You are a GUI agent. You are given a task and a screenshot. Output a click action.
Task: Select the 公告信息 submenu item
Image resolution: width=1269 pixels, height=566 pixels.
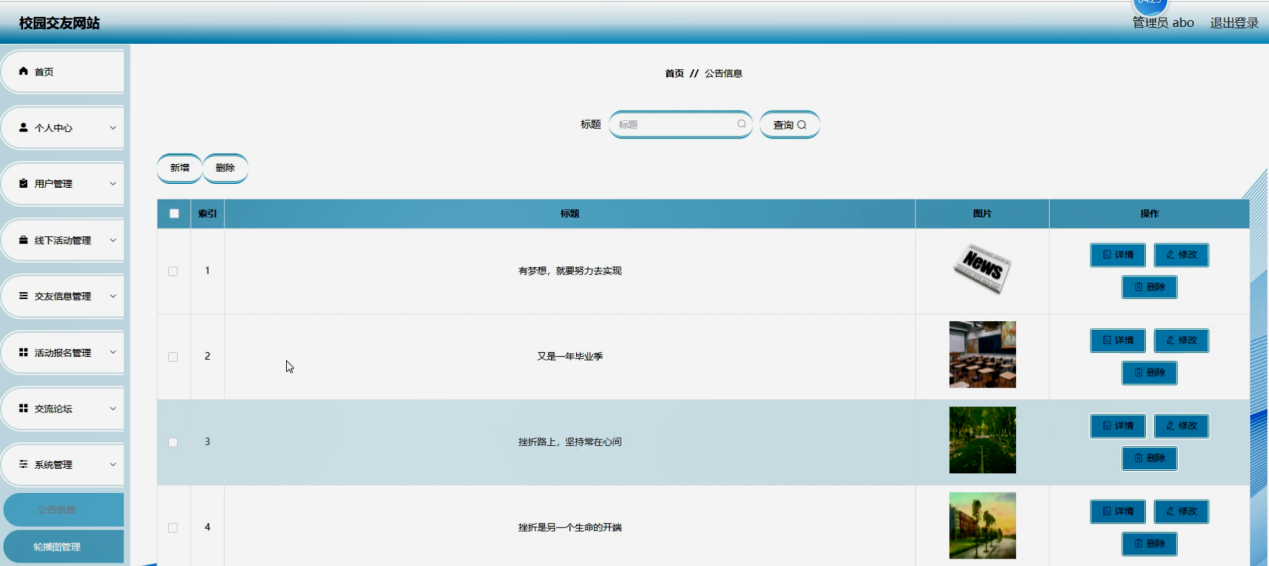point(64,509)
